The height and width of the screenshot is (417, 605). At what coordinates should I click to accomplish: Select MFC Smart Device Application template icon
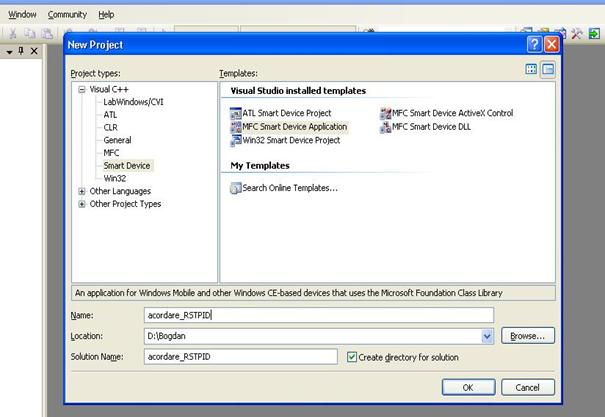coord(235,127)
